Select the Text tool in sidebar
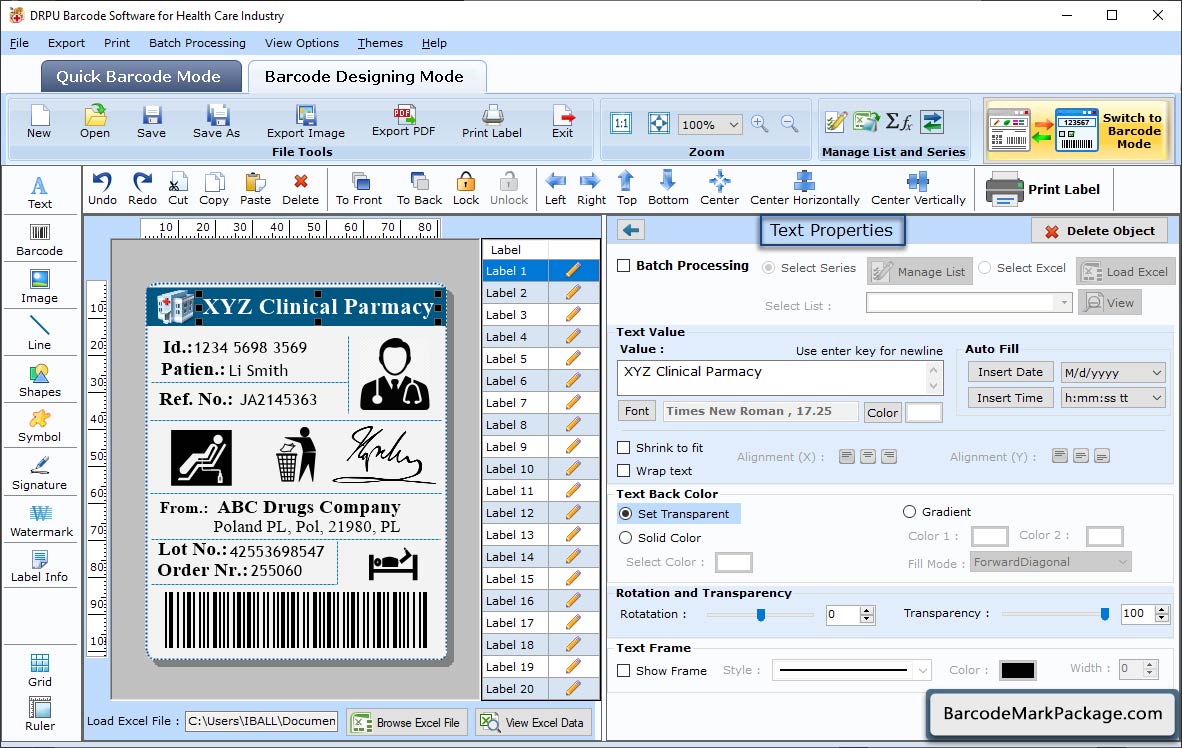This screenshot has width=1182, height=748. pos(40,192)
